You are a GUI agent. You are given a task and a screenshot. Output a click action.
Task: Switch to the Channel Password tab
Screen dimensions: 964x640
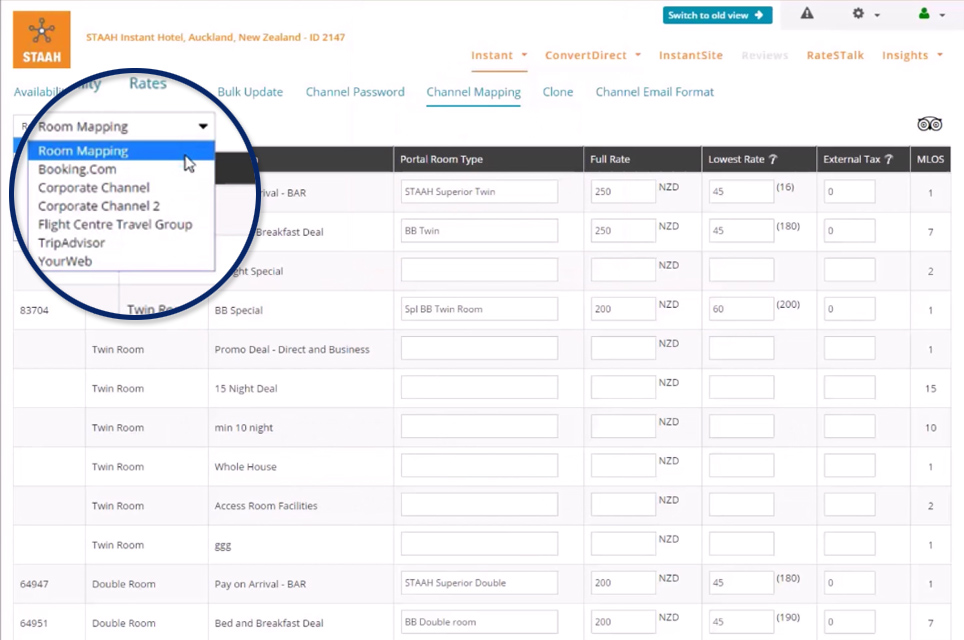coord(355,92)
